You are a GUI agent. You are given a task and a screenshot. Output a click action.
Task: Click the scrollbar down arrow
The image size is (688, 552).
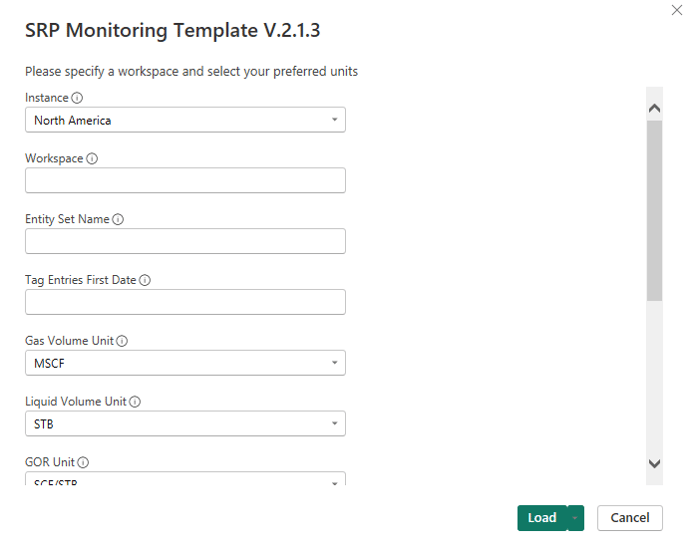tap(654, 463)
